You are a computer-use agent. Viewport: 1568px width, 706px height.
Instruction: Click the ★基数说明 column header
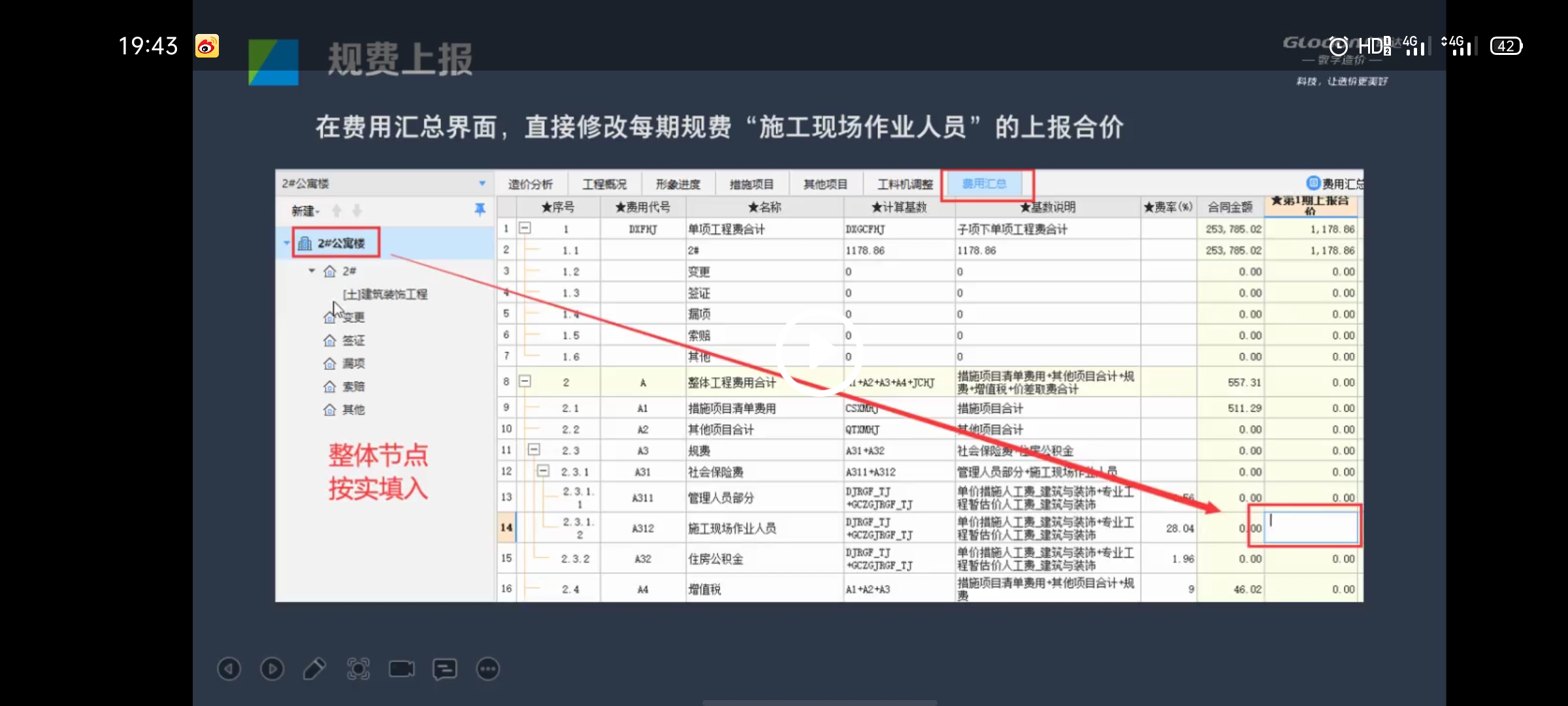1048,207
